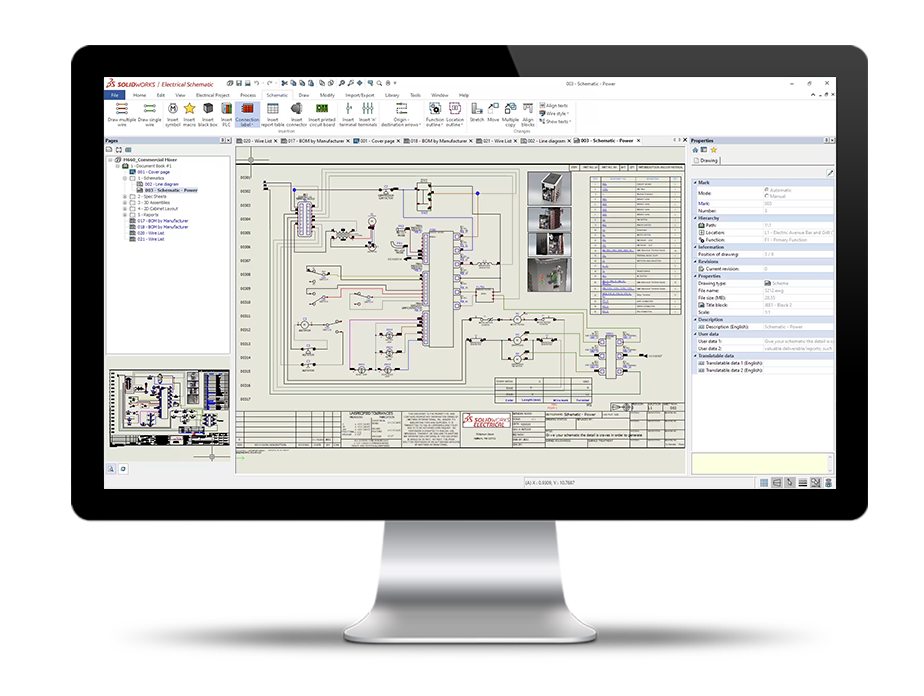
Task: Switch to the 002 - Line diagram document tab
Action: (x=546, y=141)
